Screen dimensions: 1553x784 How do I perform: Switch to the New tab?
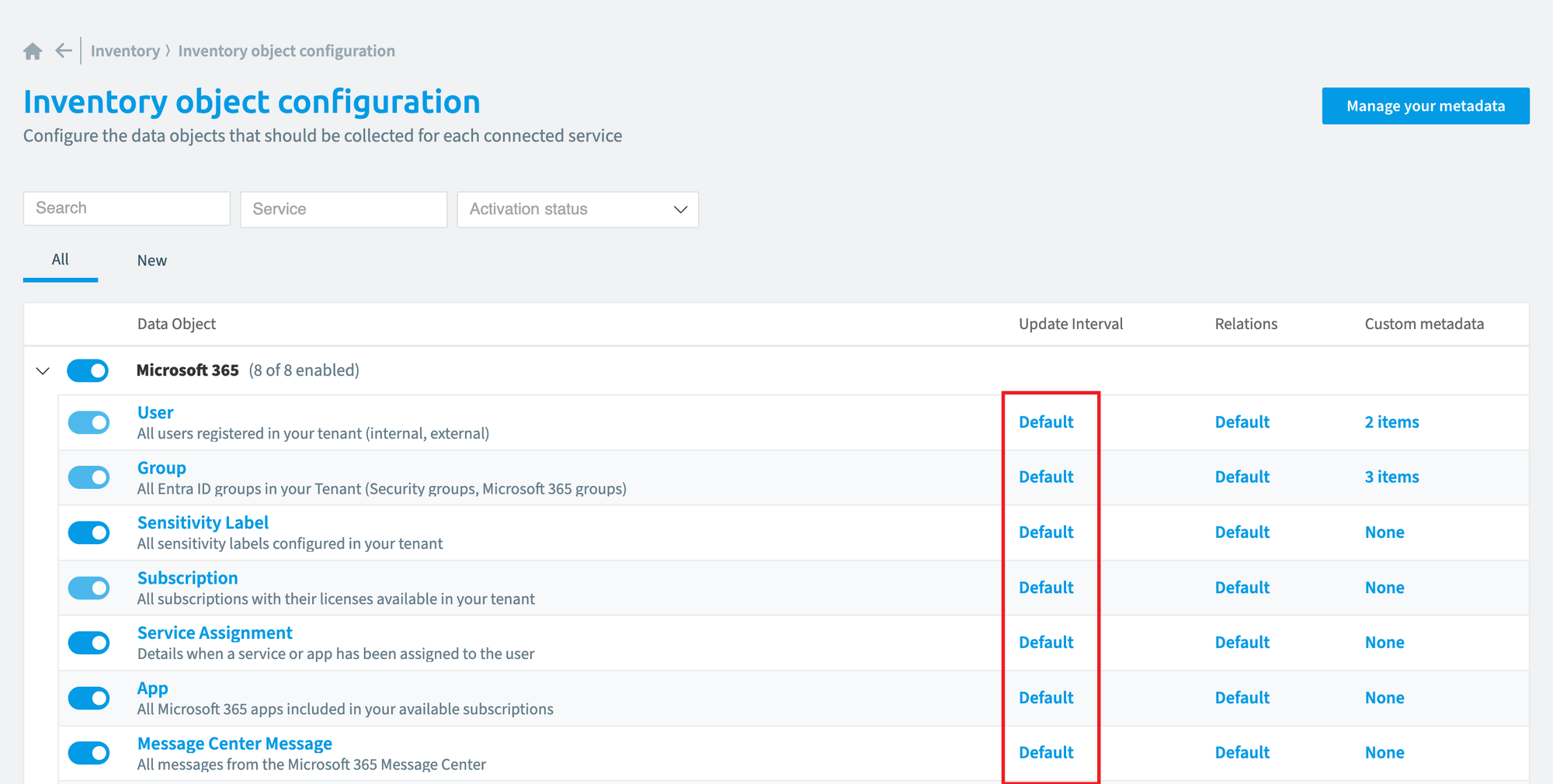pos(152,261)
